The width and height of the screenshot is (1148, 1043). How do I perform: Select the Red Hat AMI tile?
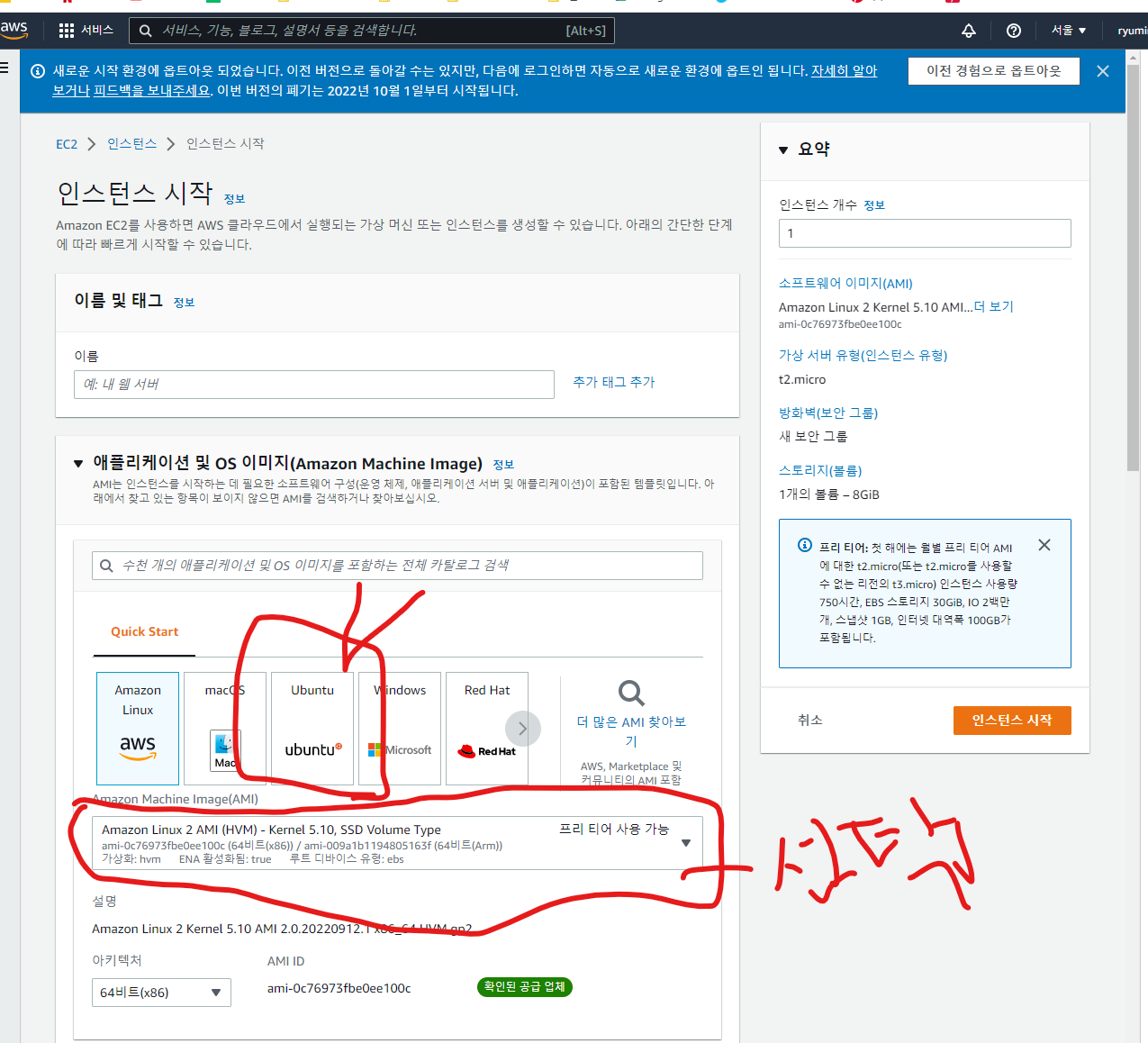[487, 729]
